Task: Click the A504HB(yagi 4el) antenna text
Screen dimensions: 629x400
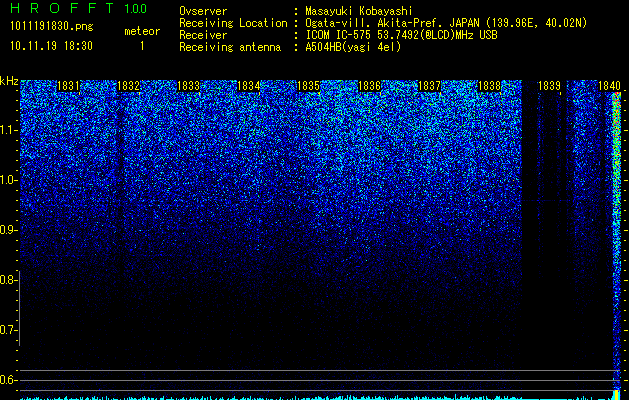Action: [353, 47]
